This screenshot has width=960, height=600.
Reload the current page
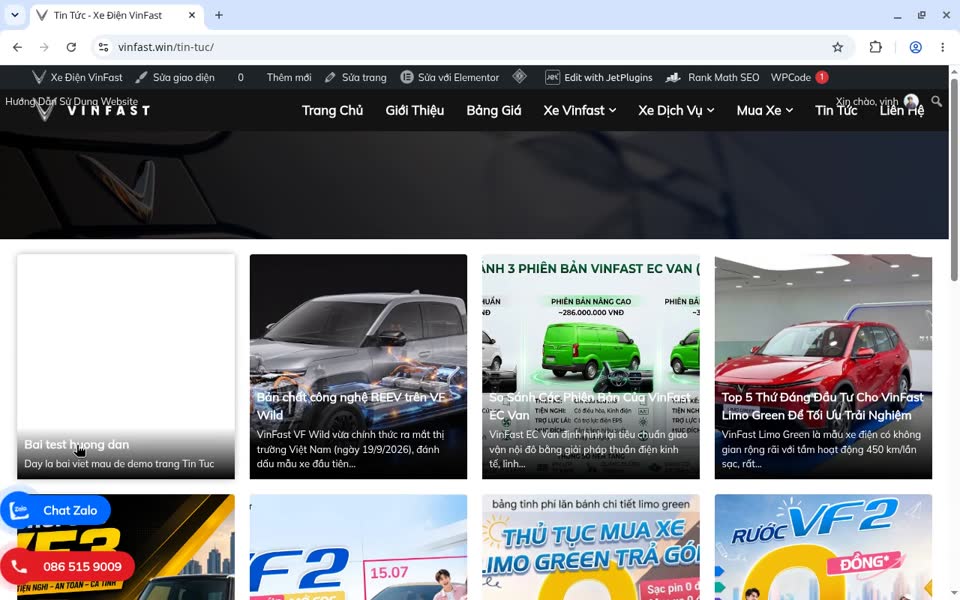(x=71, y=47)
